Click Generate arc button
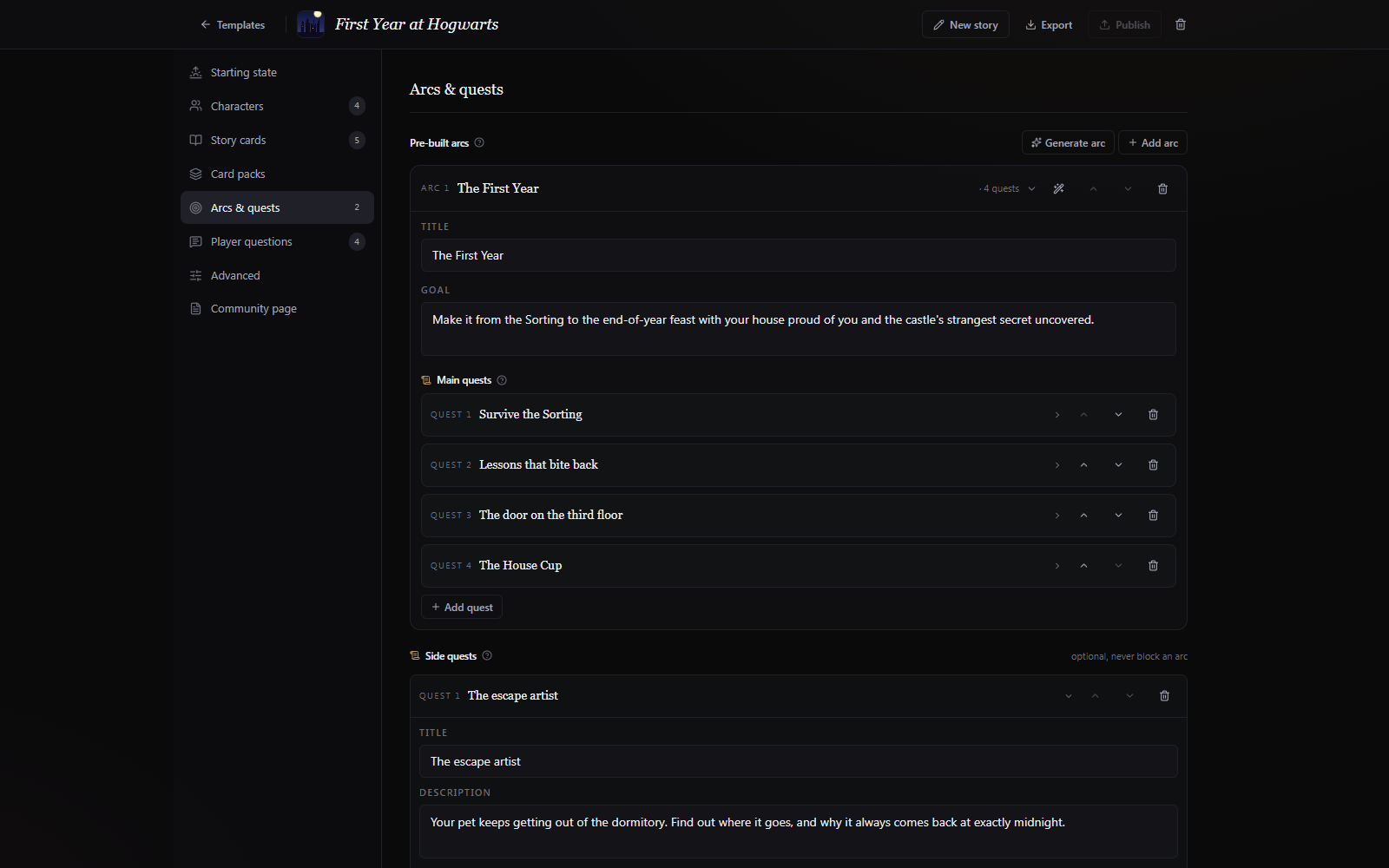This screenshot has height=868, width=1389. click(1068, 142)
